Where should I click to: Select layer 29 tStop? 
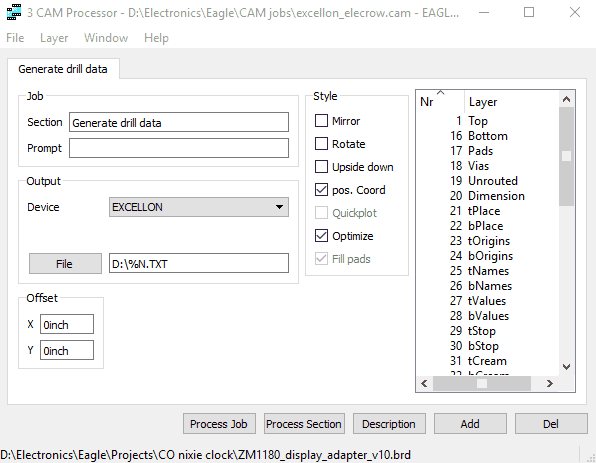(488, 331)
